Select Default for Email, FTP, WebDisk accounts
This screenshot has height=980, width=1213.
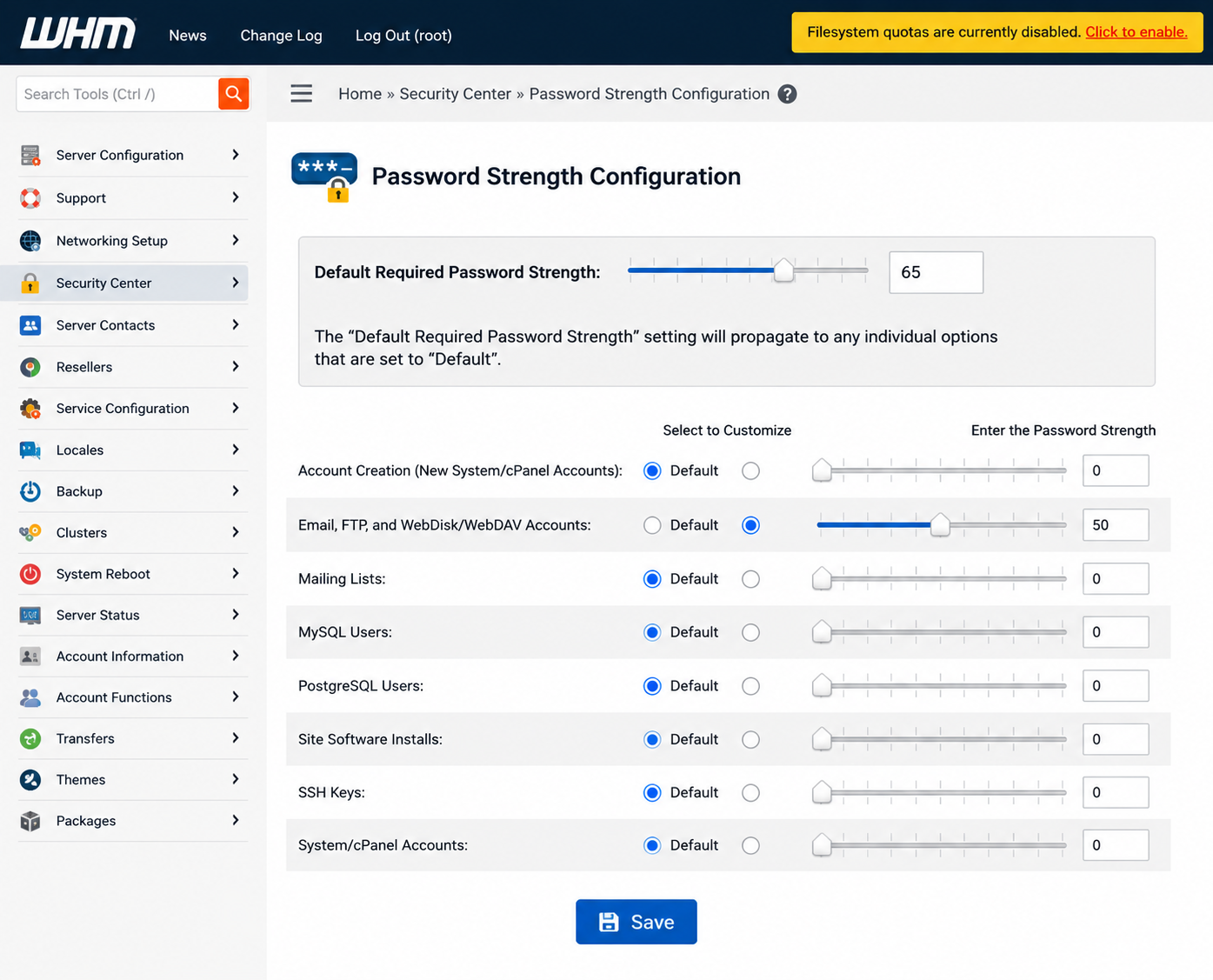pos(652,524)
